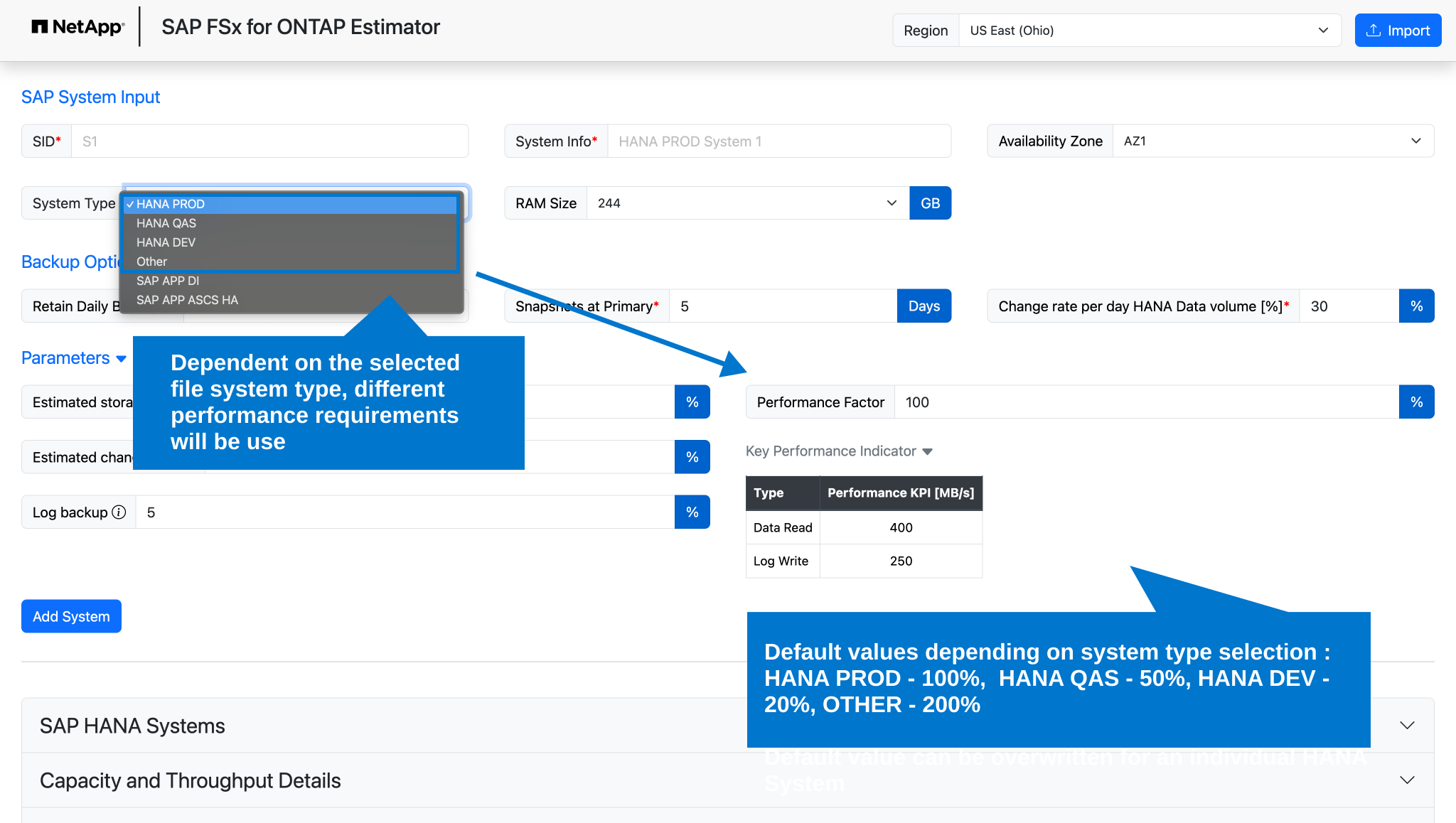Screen dimensions: 1456x823
Task: Click the % unit beside Estimated change
Action: tap(692, 457)
